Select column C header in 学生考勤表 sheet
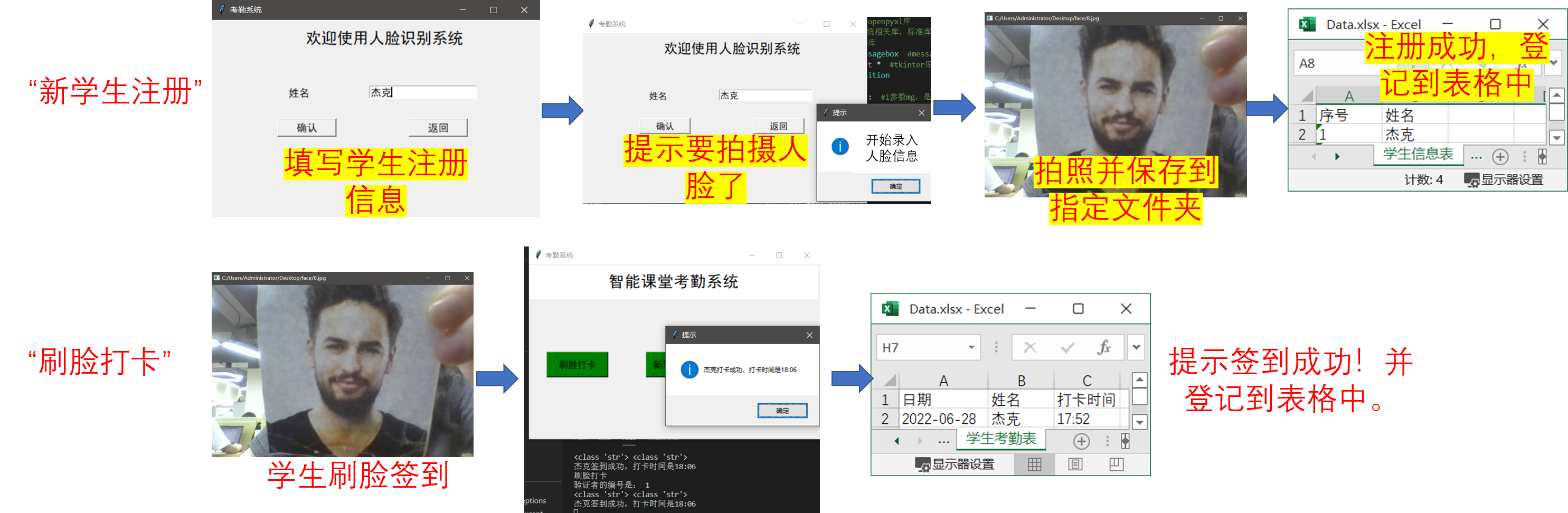The height and width of the screenshot is (513, 1568). 1087,381
